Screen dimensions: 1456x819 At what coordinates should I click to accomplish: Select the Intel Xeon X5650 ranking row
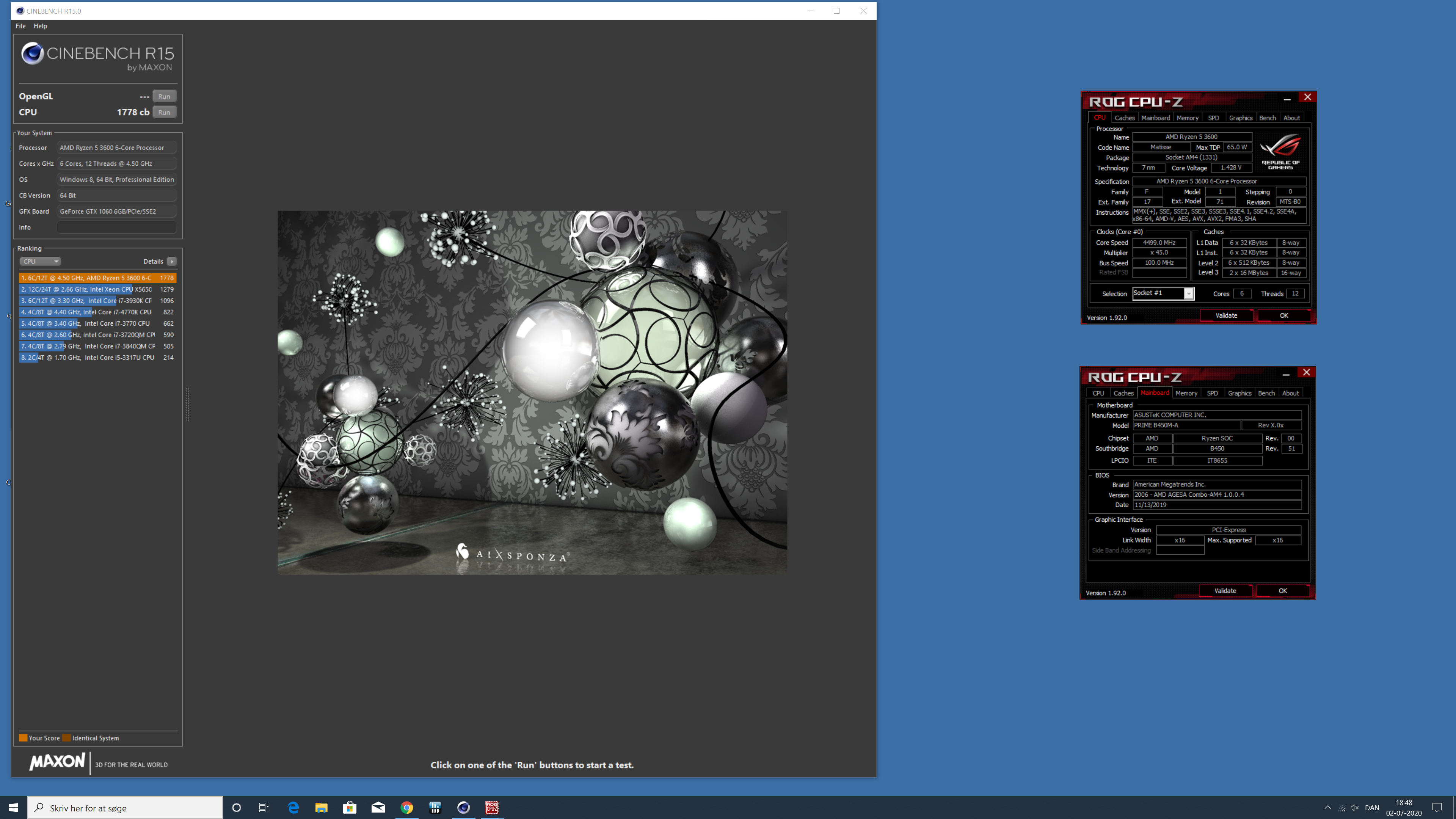click(x=97, y=289)
